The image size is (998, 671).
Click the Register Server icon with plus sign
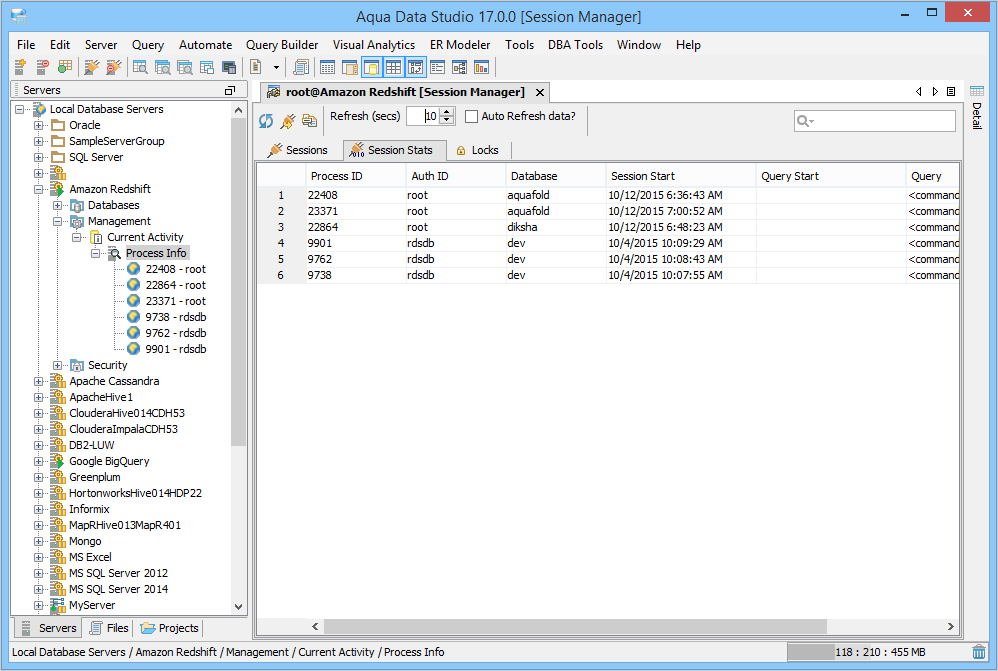tap(20, 67)
